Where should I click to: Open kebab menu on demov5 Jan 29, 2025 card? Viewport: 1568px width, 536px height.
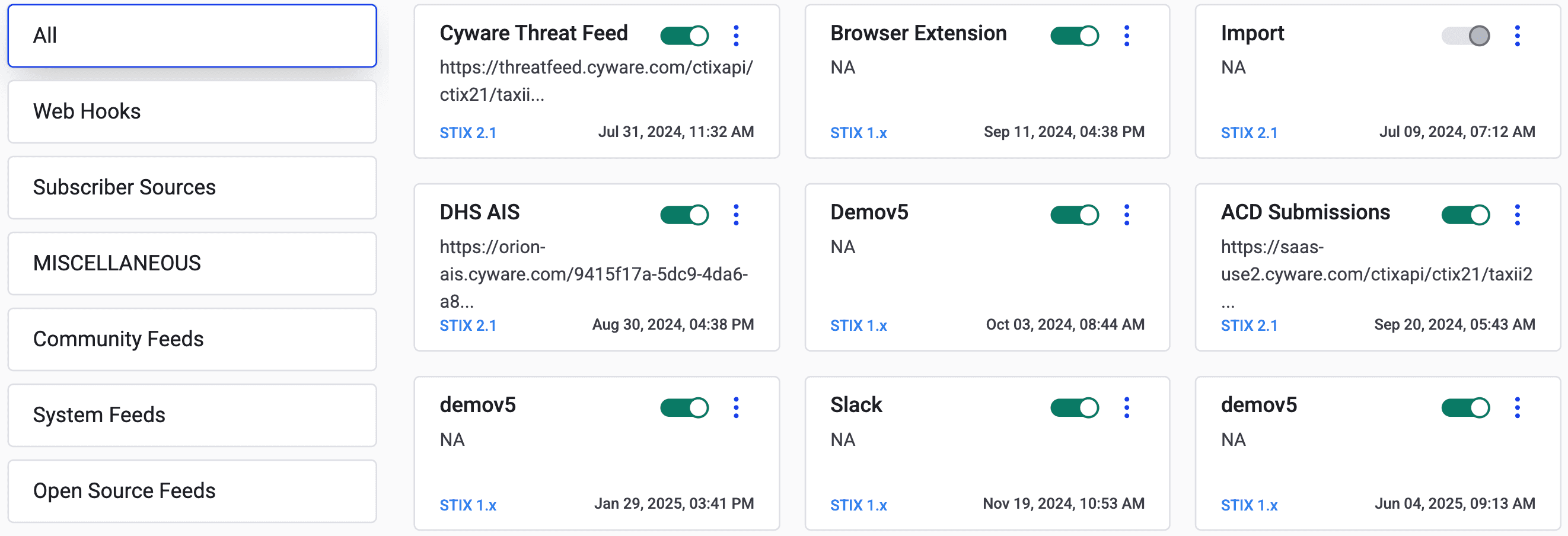(736, 407)
